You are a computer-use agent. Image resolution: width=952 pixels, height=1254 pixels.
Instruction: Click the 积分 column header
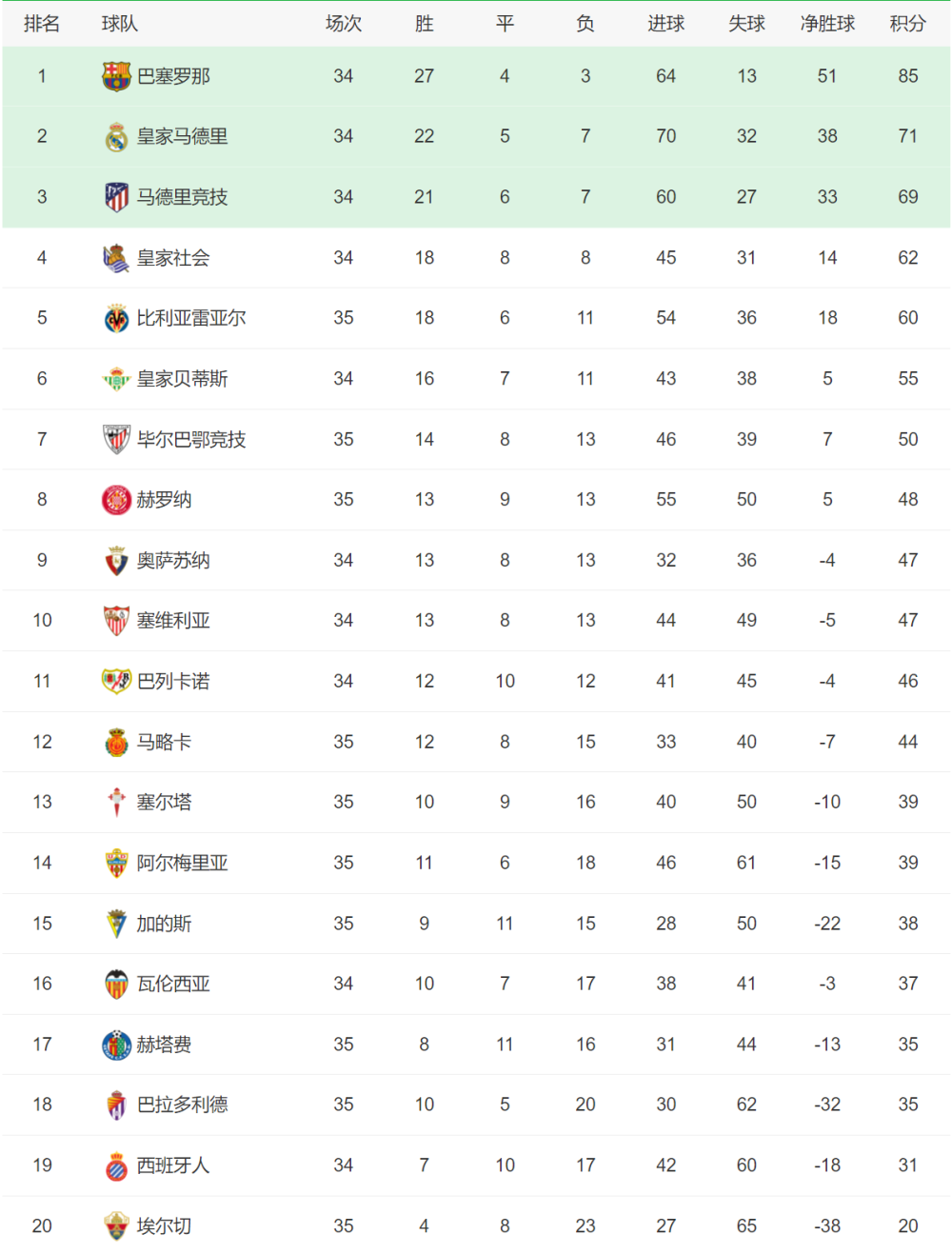click(907, 24)
